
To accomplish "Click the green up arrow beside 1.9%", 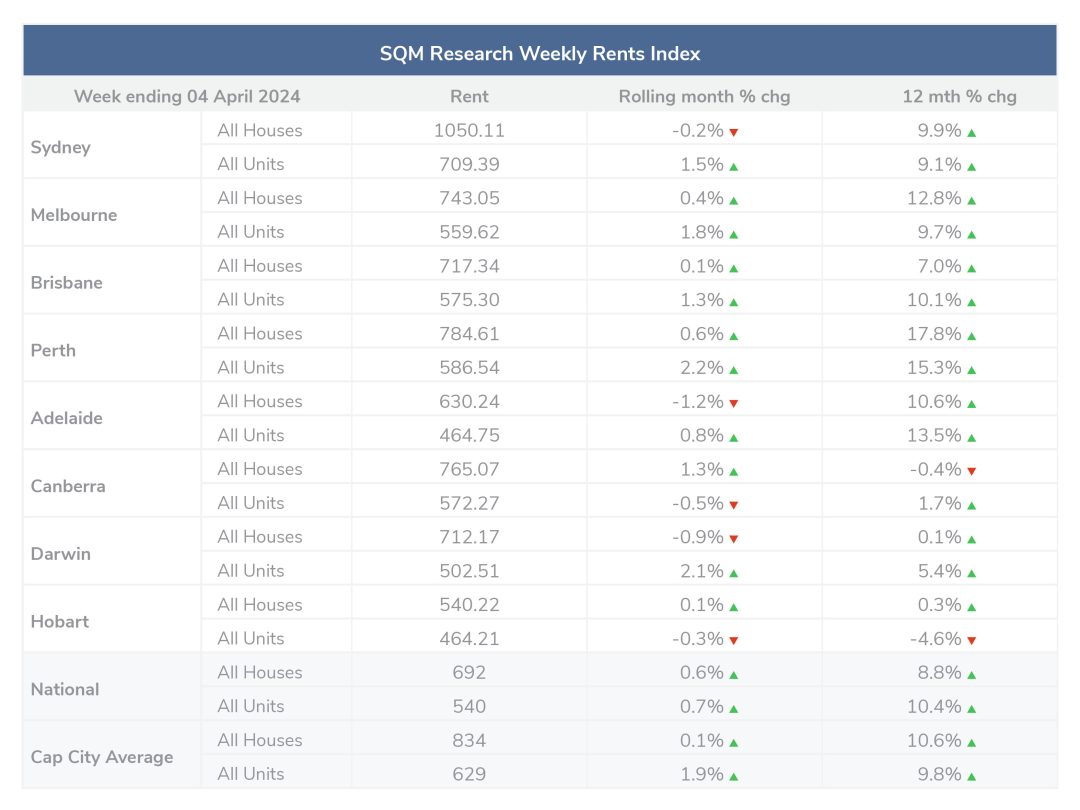I will 734,777.
